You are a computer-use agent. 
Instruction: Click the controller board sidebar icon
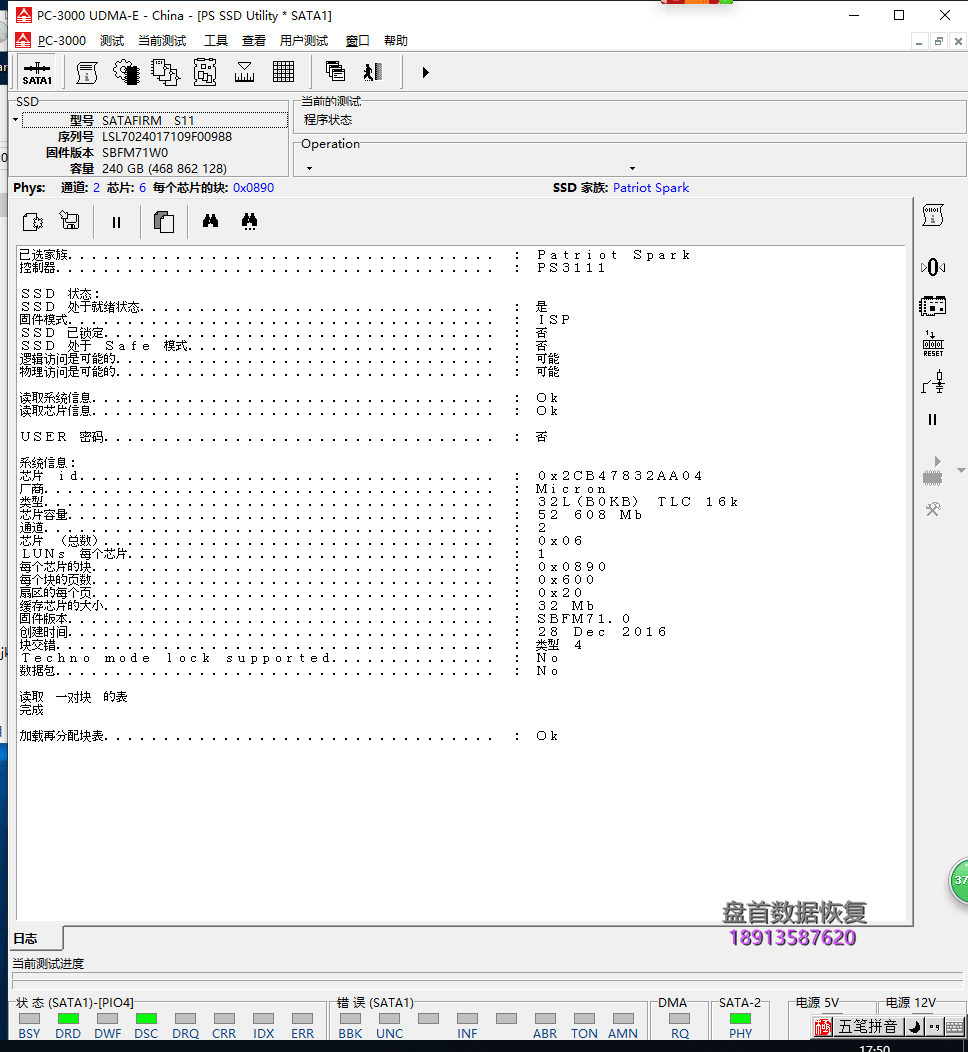click(932, 307)
